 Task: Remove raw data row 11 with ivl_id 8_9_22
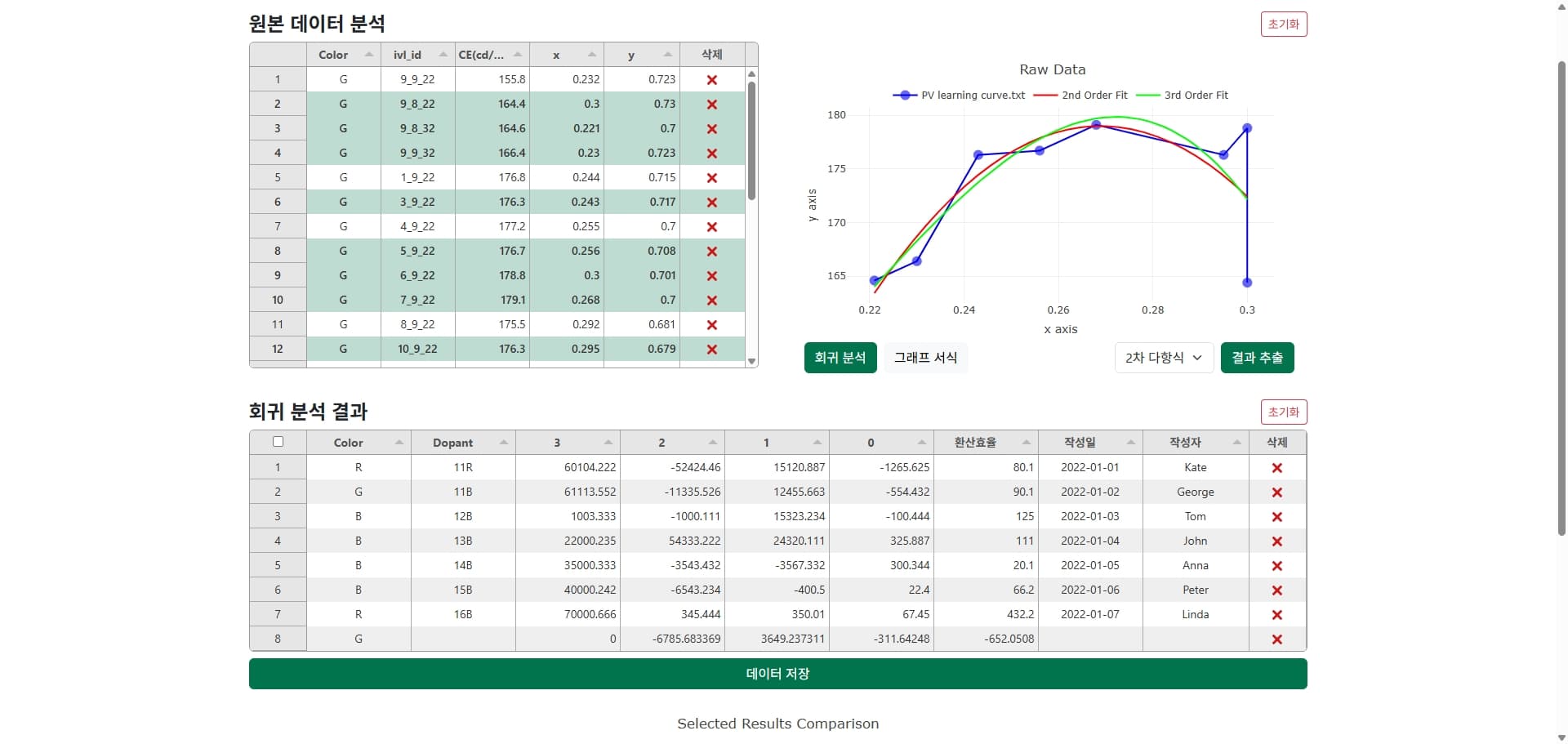coord(711,325)
